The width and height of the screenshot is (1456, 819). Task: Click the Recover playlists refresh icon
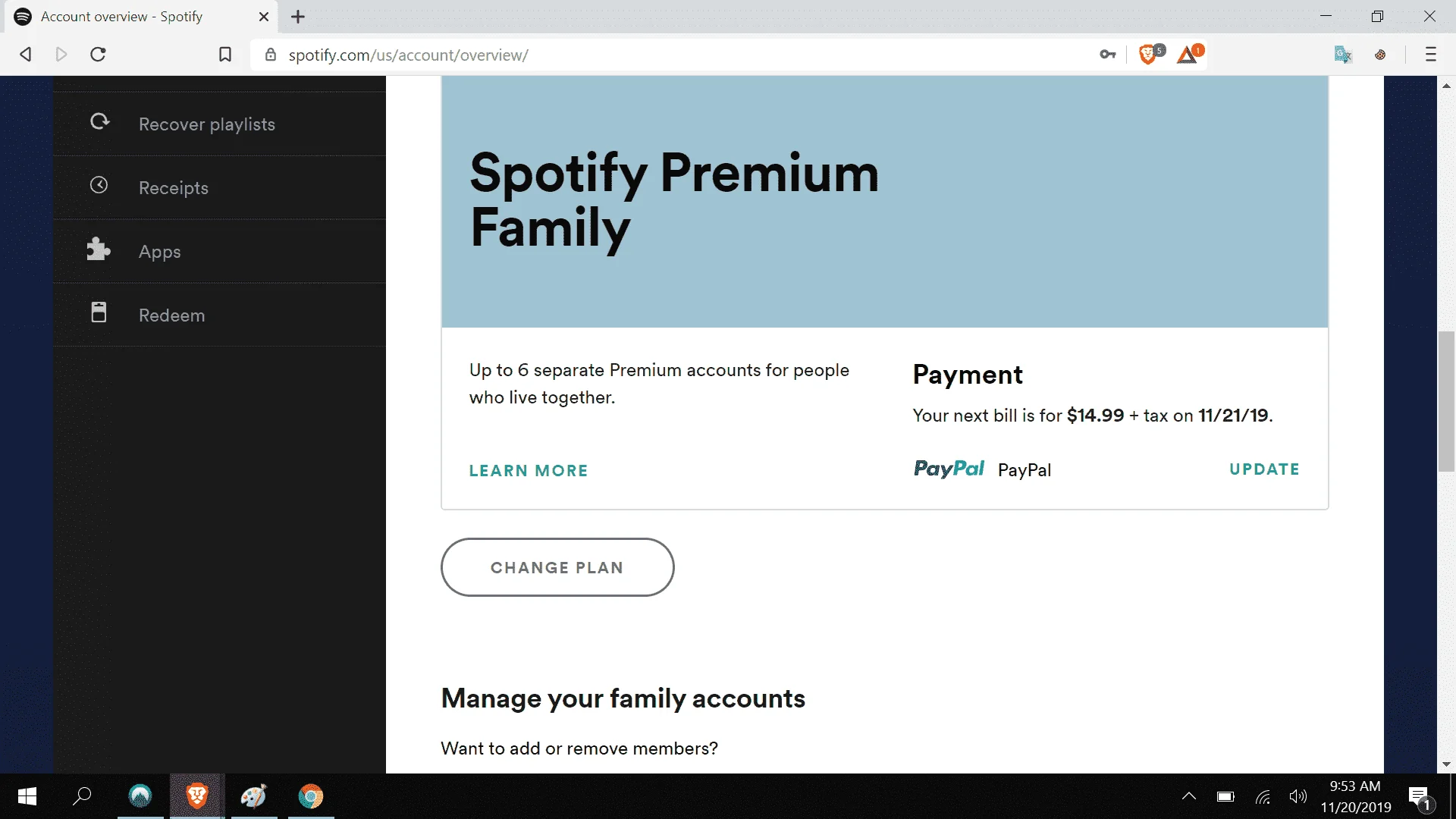click(x=99, y=121)
